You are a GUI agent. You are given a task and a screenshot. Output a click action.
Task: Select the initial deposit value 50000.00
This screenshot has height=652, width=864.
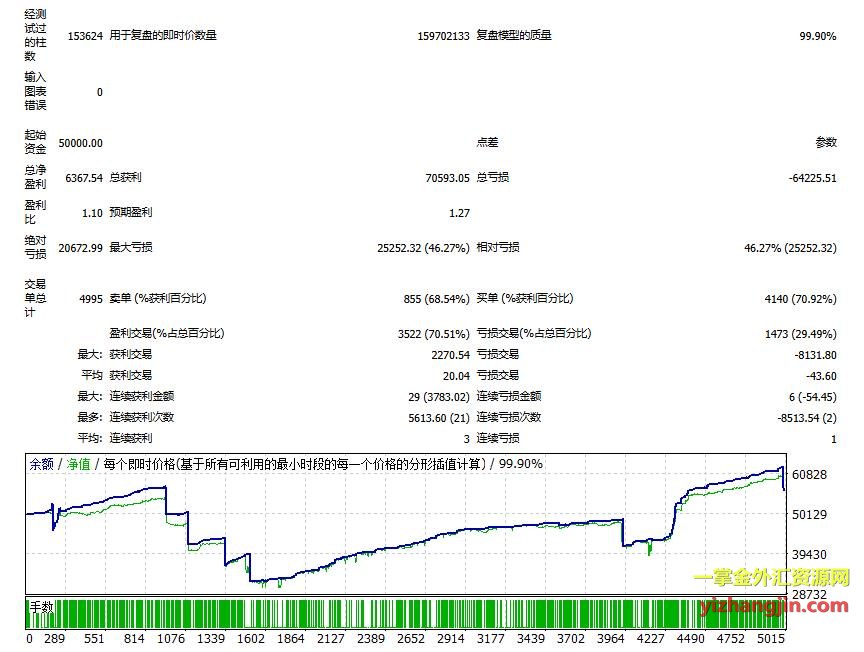(81, 143)
